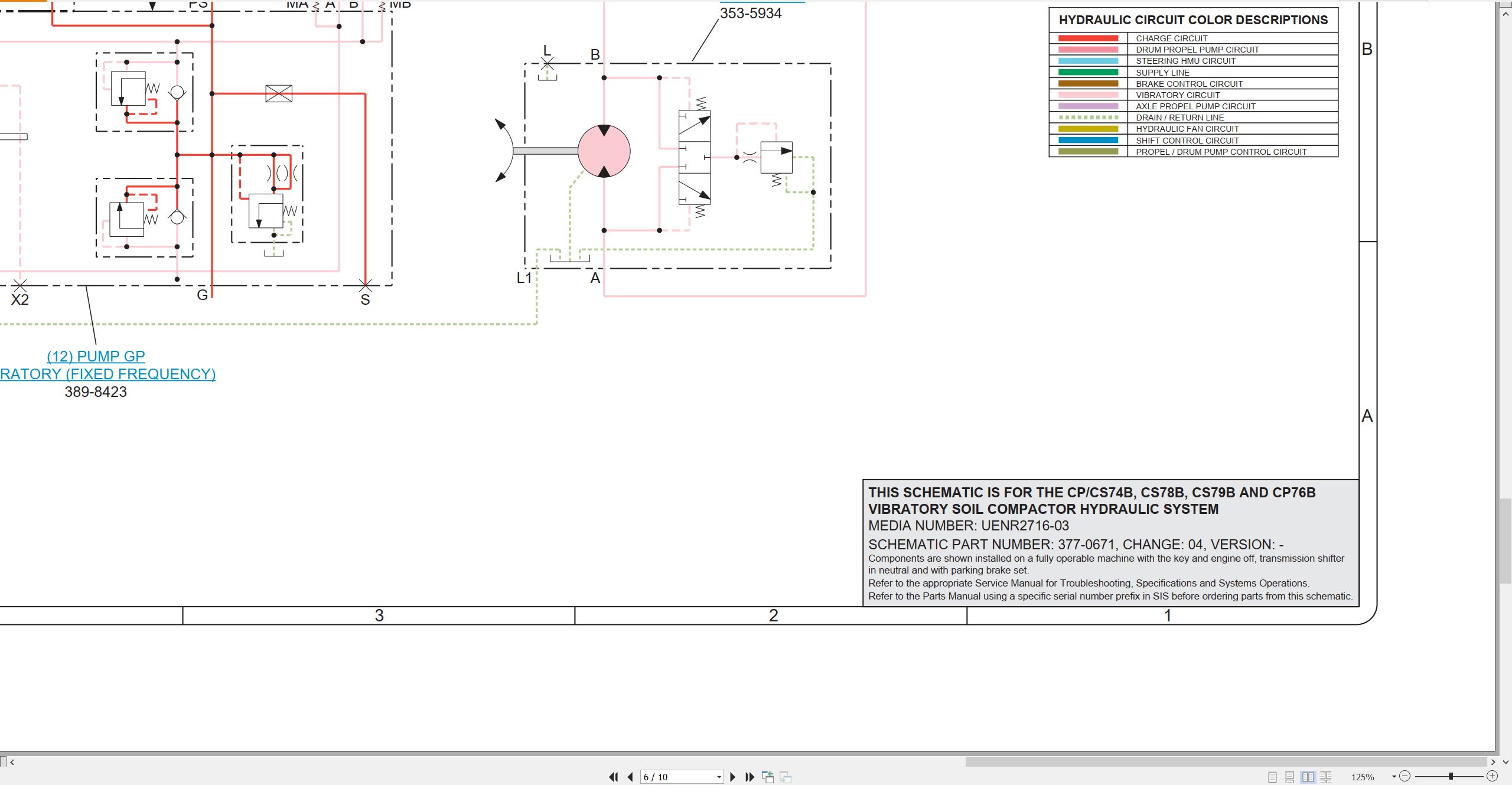Click the grid column number 1

coord(1168,615)
